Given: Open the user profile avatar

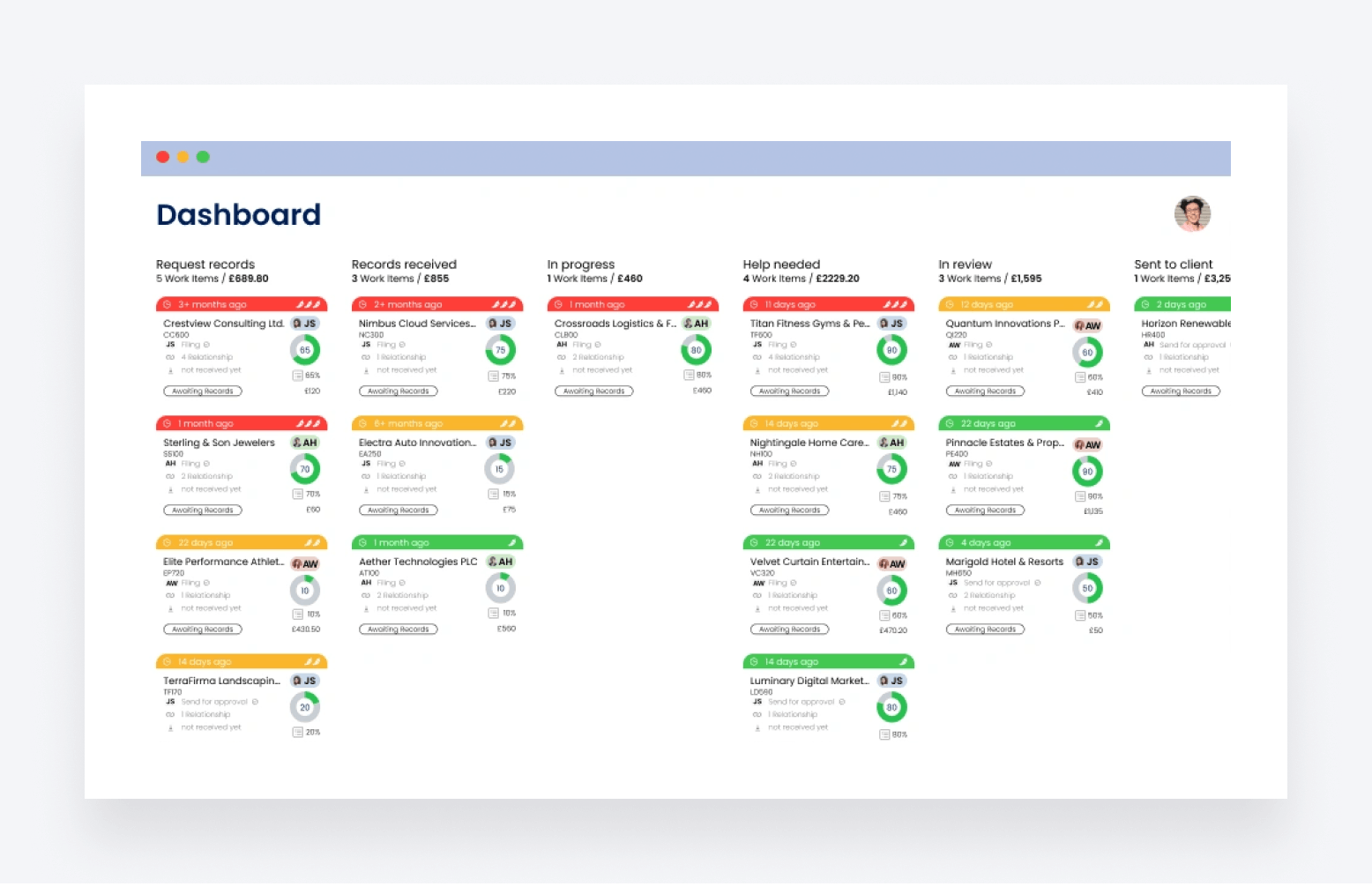Looking at the screenshot, I should click(1192, 213).
